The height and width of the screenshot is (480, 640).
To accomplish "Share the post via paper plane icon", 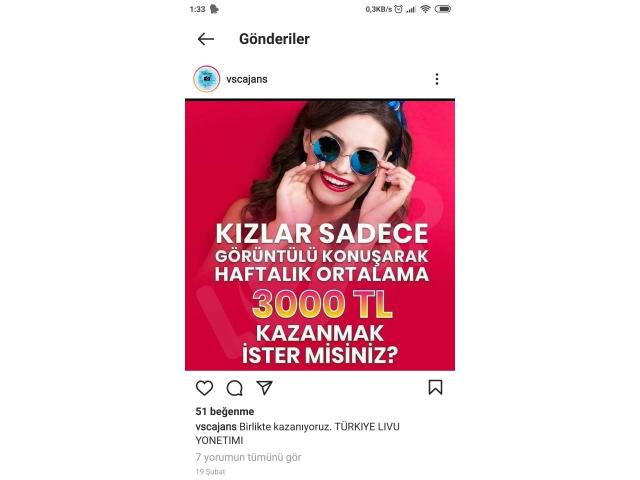I will click(x=264, y=388).
